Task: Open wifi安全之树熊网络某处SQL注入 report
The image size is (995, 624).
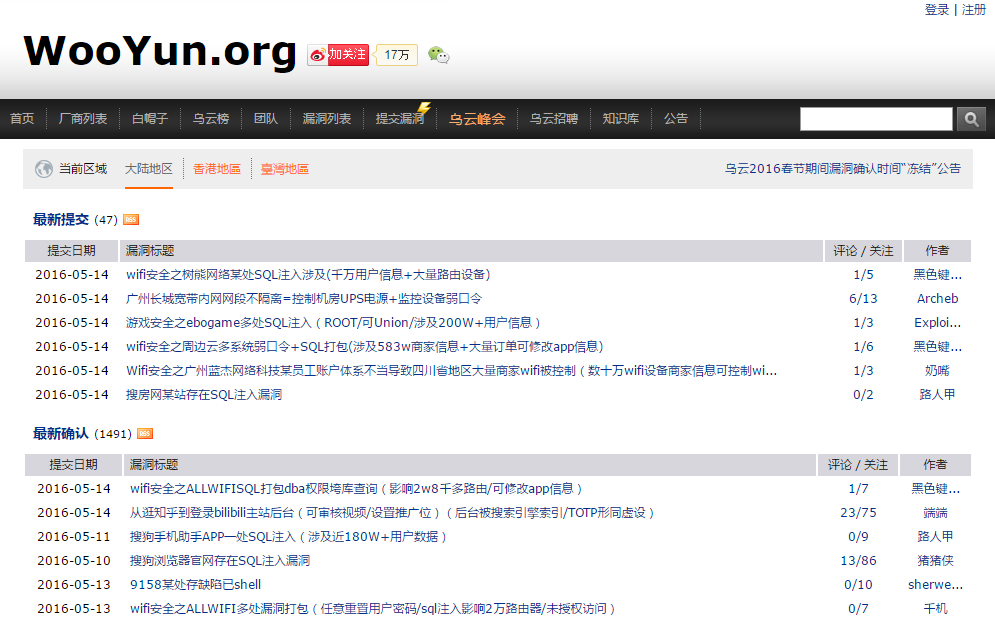Action: tap(308, 275)
